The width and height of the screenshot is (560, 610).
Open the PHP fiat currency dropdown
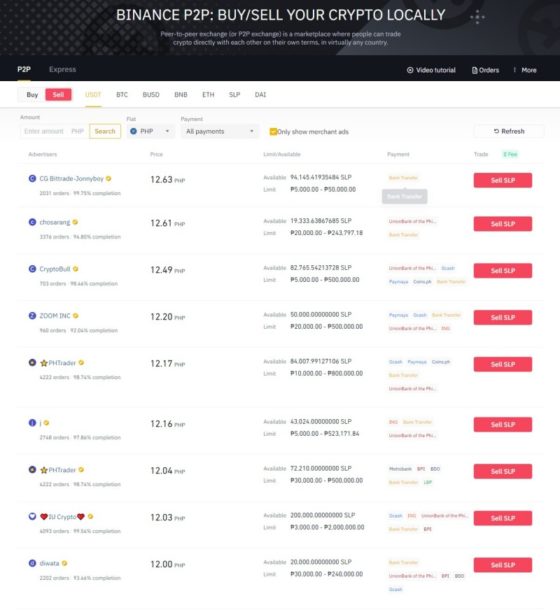click(151, 131)
